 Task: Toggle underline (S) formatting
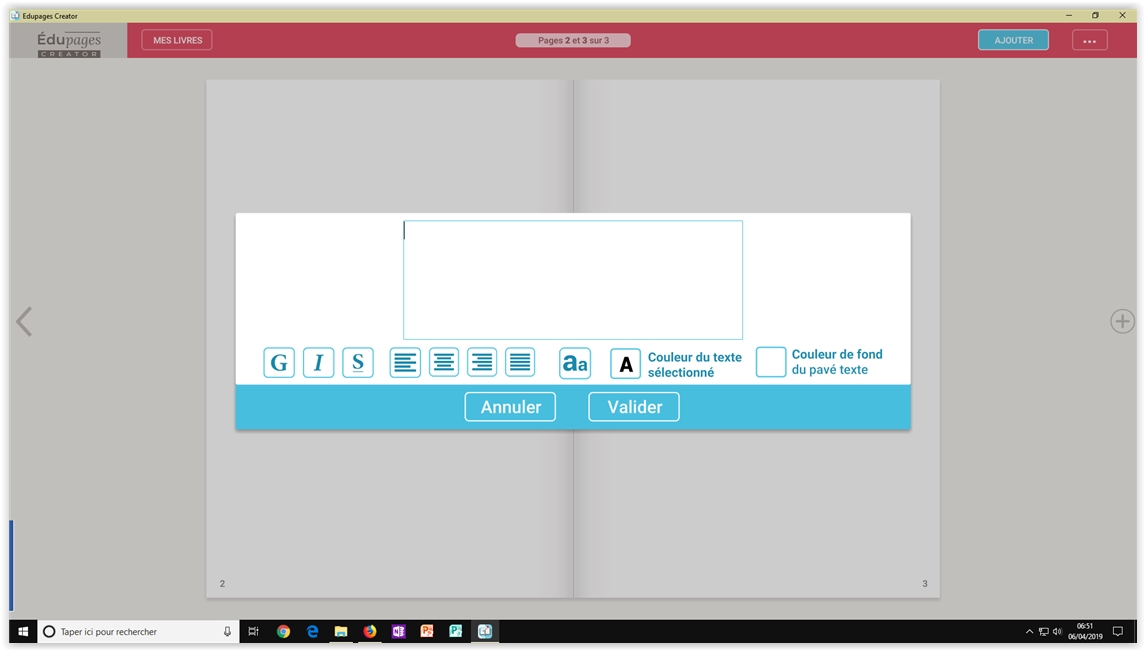357,363
